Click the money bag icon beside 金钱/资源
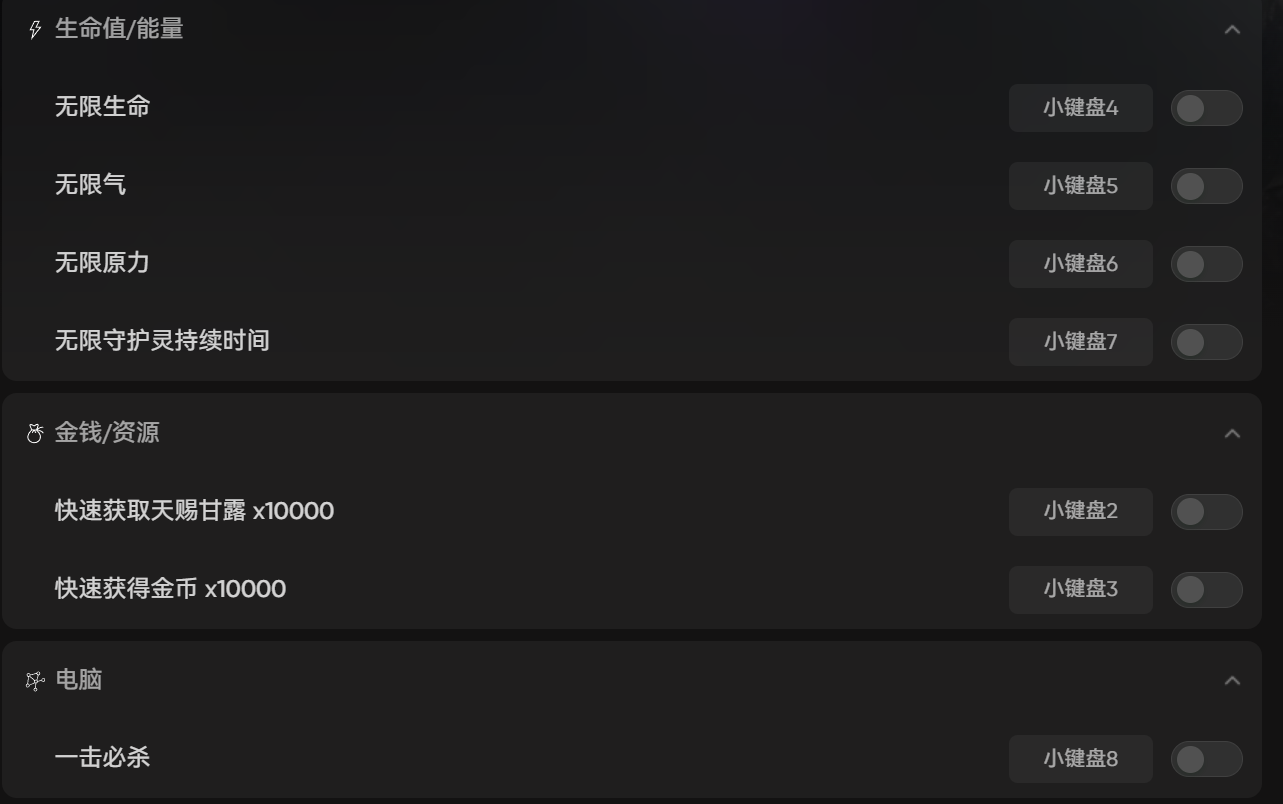Image resolution: width=1283 pixels, height=804 pixels. pos(35,434)
